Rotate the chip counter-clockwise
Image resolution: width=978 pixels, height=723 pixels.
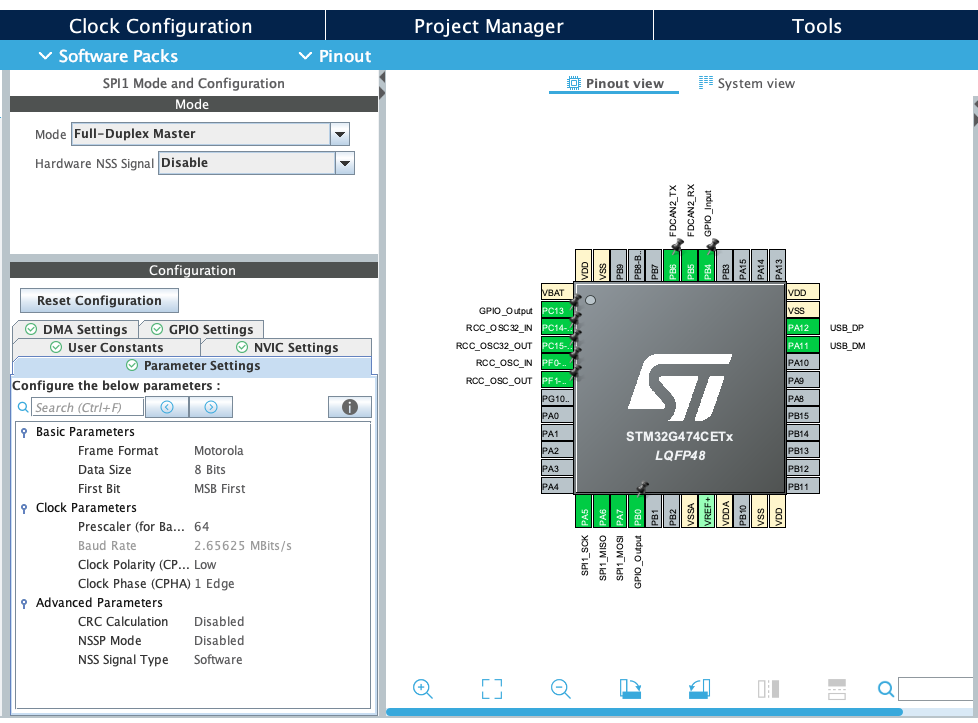[699, 689]
